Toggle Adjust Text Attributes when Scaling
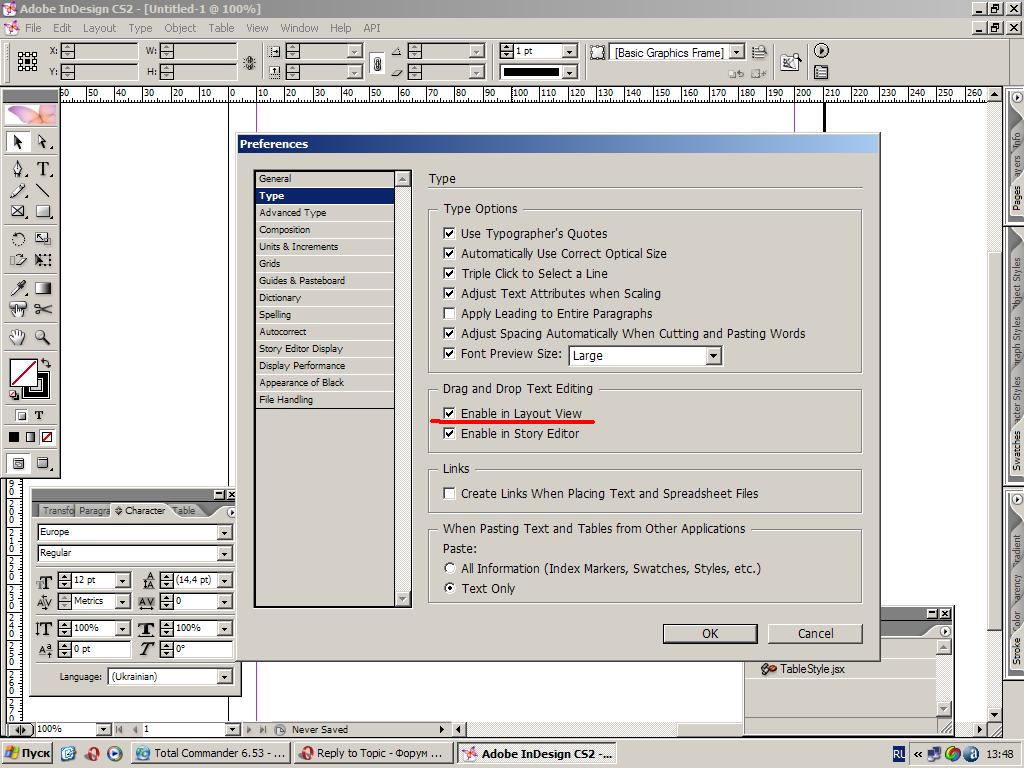The image size is (1024, 768). (449, 293)
